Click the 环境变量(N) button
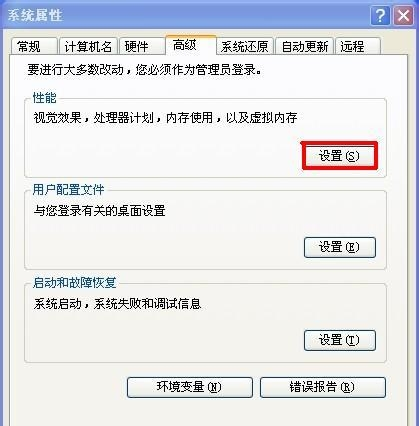The image size is (420, 426). click(x=190, y=387)
